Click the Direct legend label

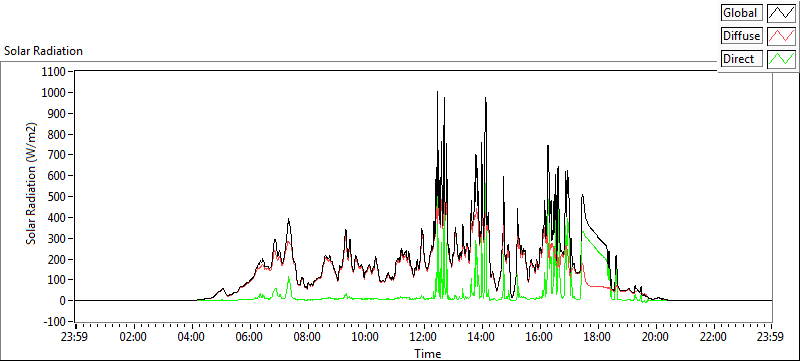point(741,59)
